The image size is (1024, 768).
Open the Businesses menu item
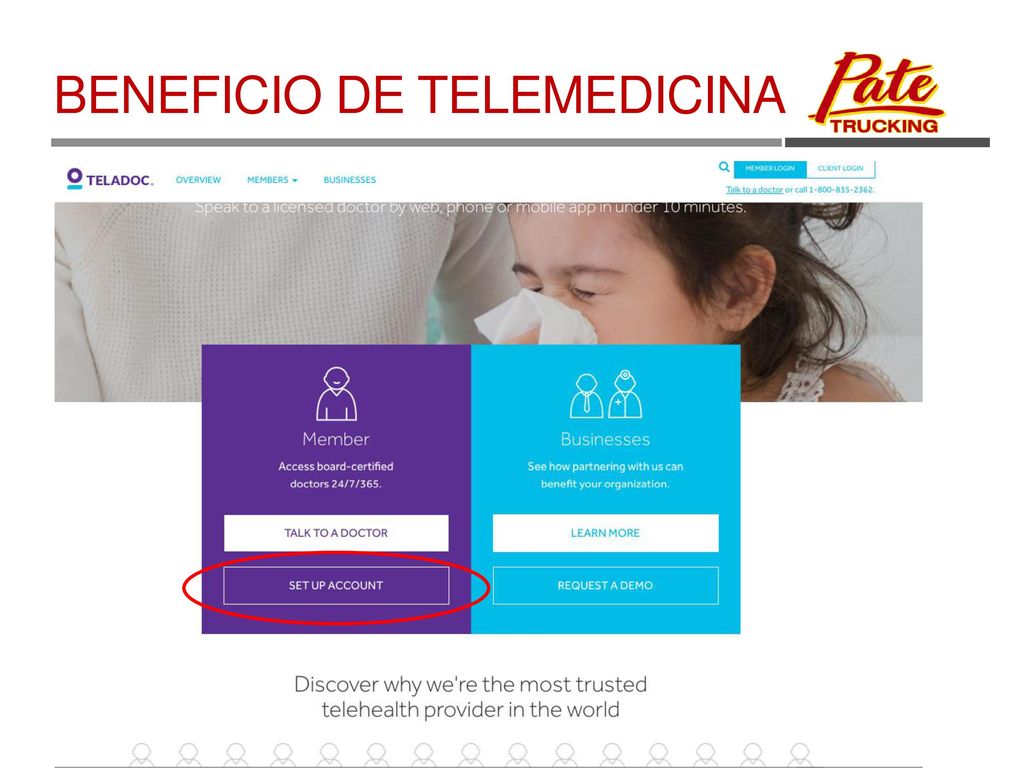[349, 180]
